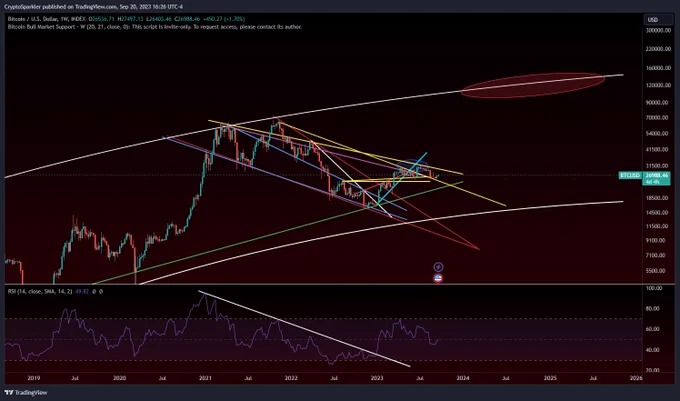
Task: Click the RSI 80.00 scale label
Action: [653, 309]
